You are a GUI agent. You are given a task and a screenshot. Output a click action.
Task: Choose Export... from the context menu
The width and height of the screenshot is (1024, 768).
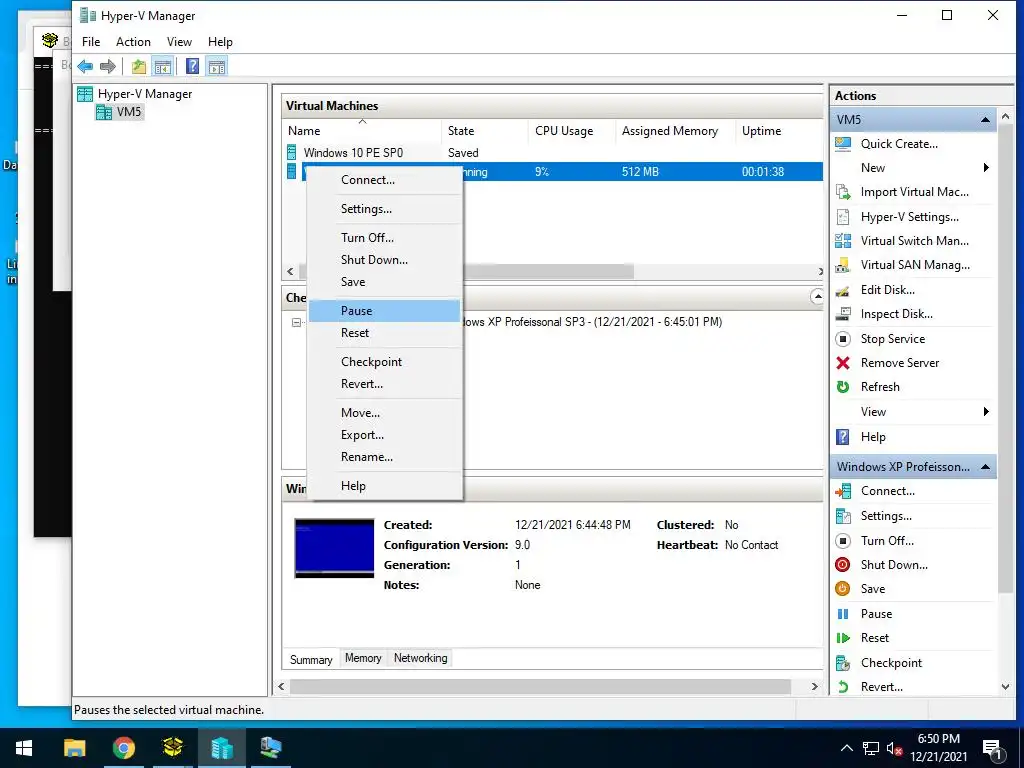tap(385, 435)
